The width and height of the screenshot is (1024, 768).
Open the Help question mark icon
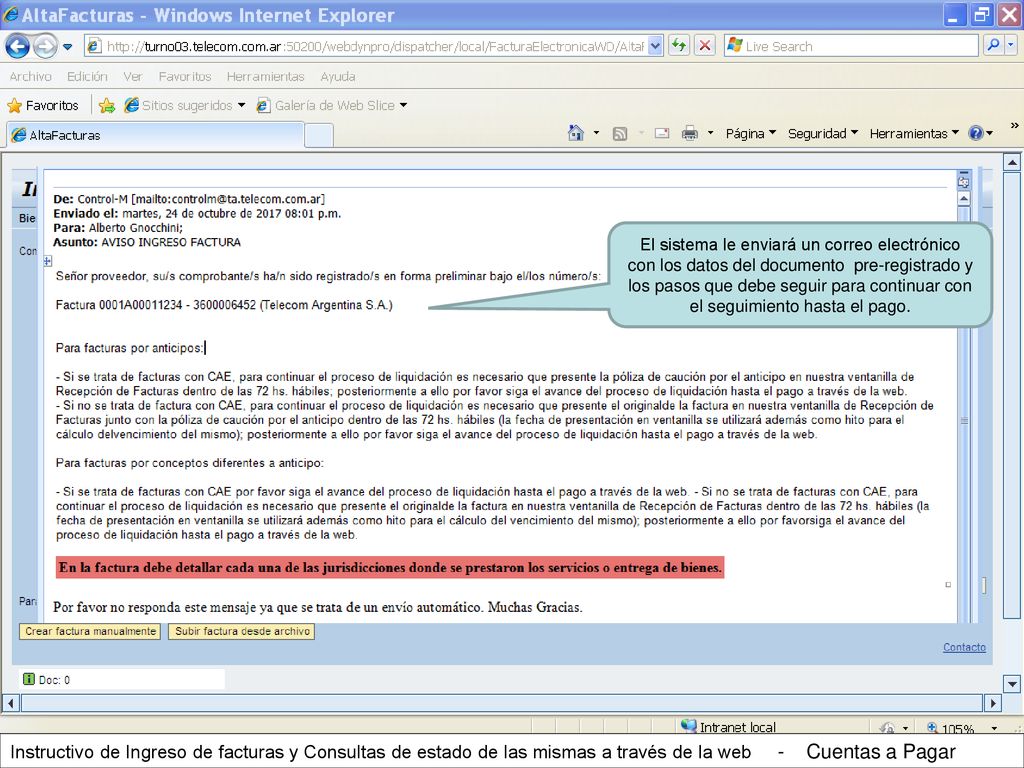(x=976, y=133)
